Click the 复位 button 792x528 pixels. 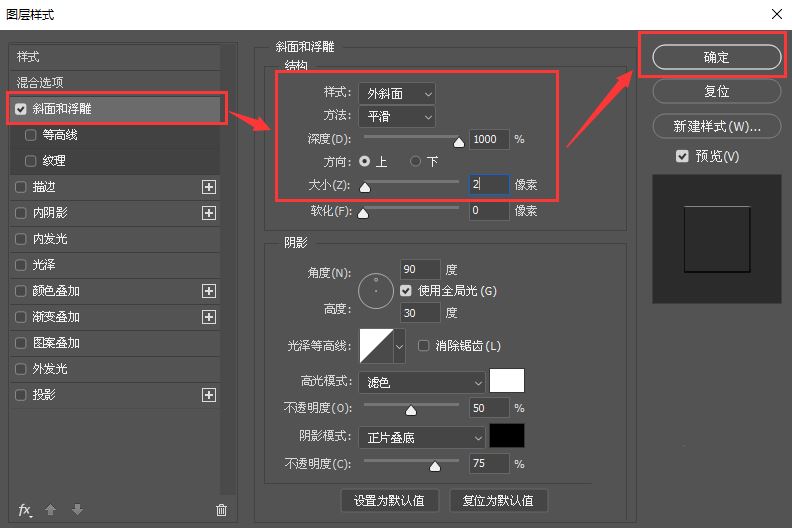pos(717,91)
